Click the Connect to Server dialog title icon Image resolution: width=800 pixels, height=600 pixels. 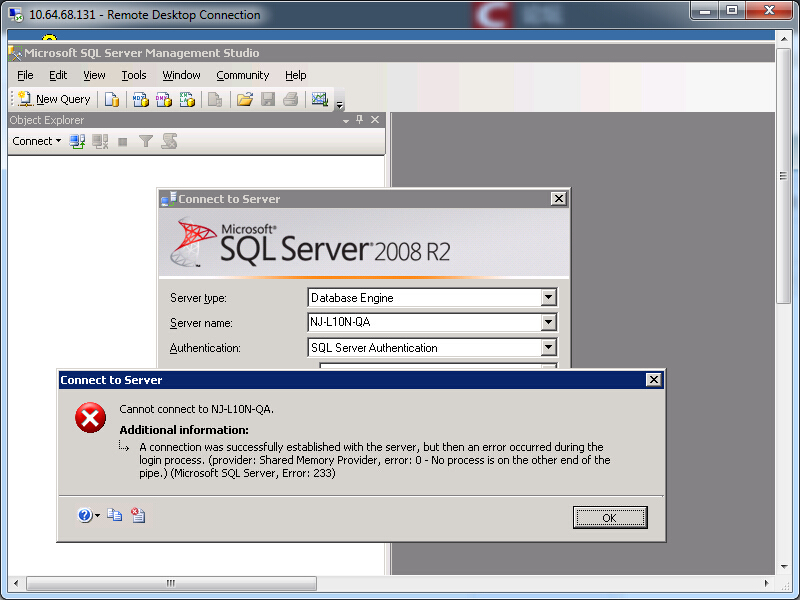click(168, 198)
